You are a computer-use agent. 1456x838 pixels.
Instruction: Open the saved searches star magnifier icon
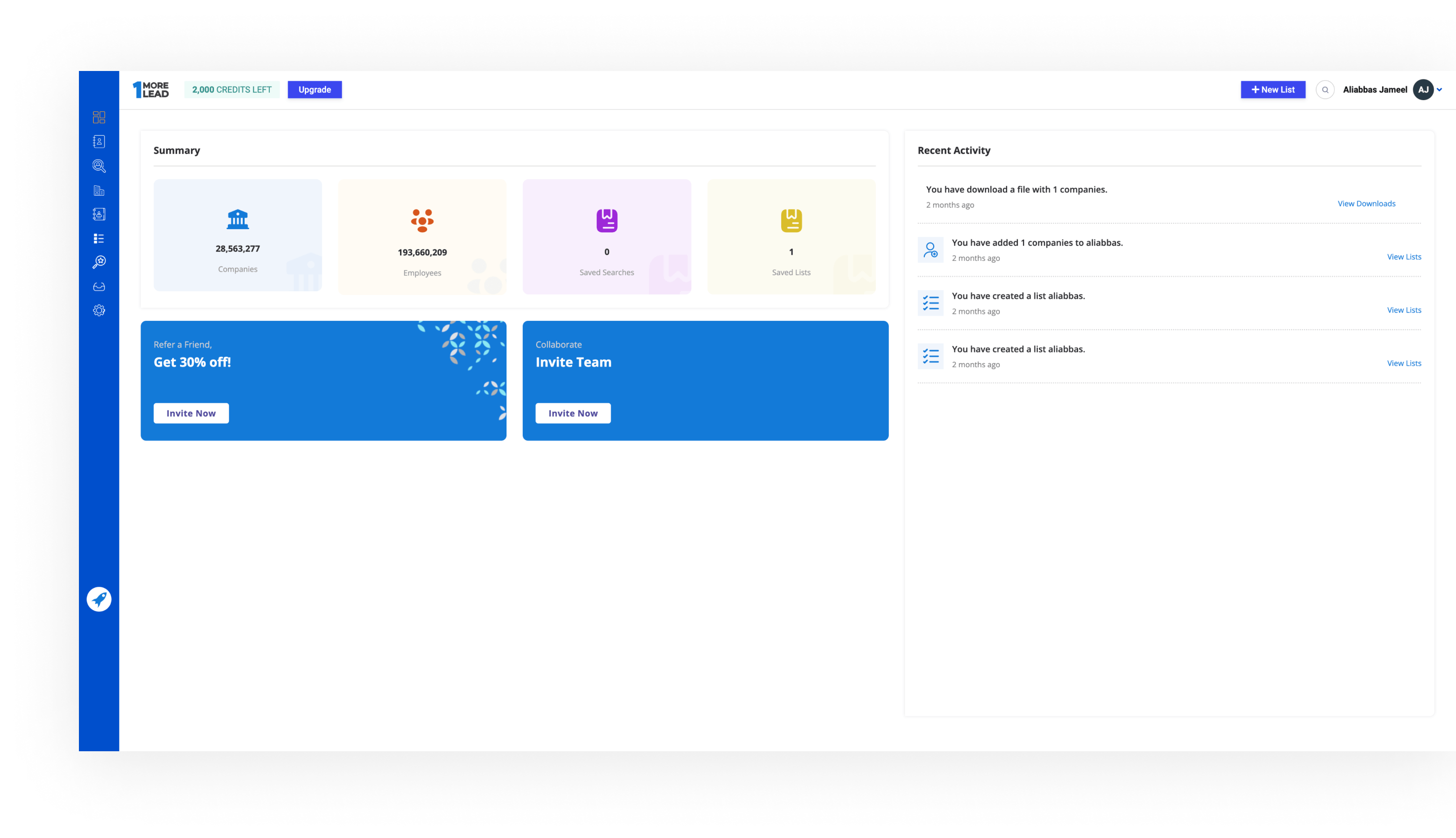[x=99, y=262]
